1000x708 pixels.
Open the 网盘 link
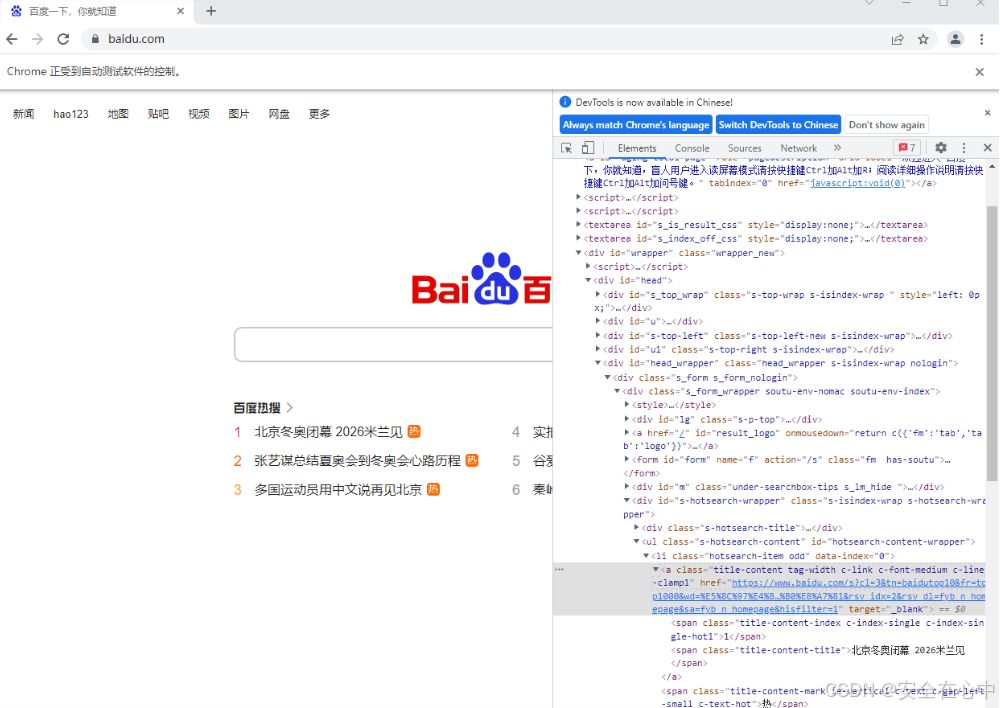pos(279,114)
